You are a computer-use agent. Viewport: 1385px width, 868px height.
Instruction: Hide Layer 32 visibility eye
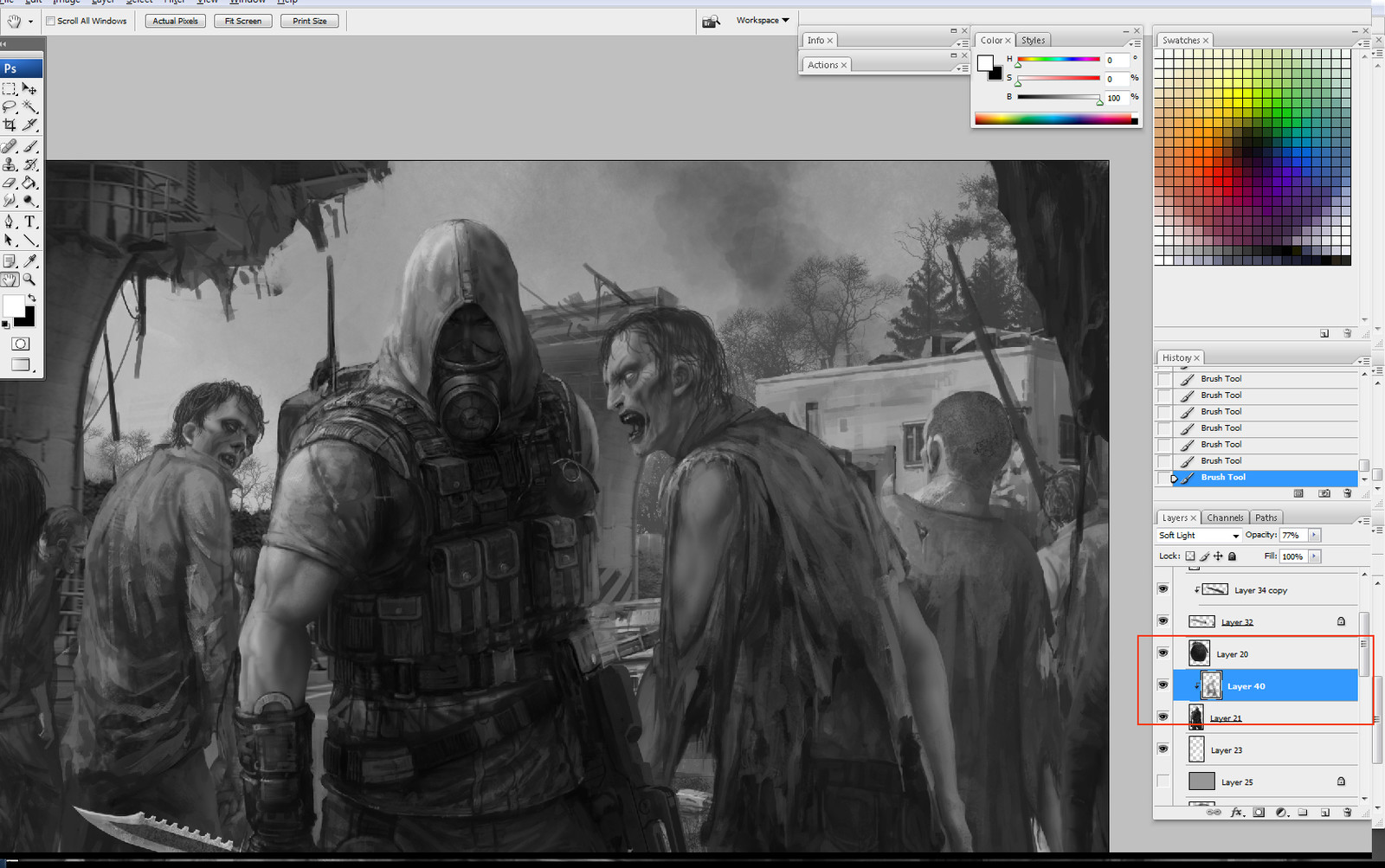[1163, 621]
